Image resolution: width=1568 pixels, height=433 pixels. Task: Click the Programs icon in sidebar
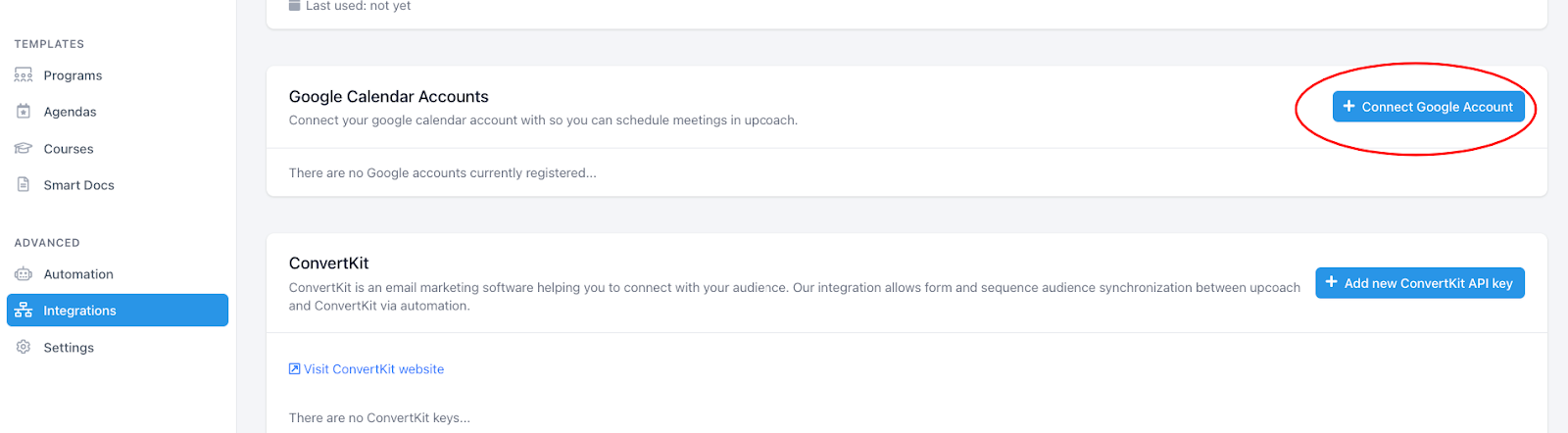[x=24, y=75]
